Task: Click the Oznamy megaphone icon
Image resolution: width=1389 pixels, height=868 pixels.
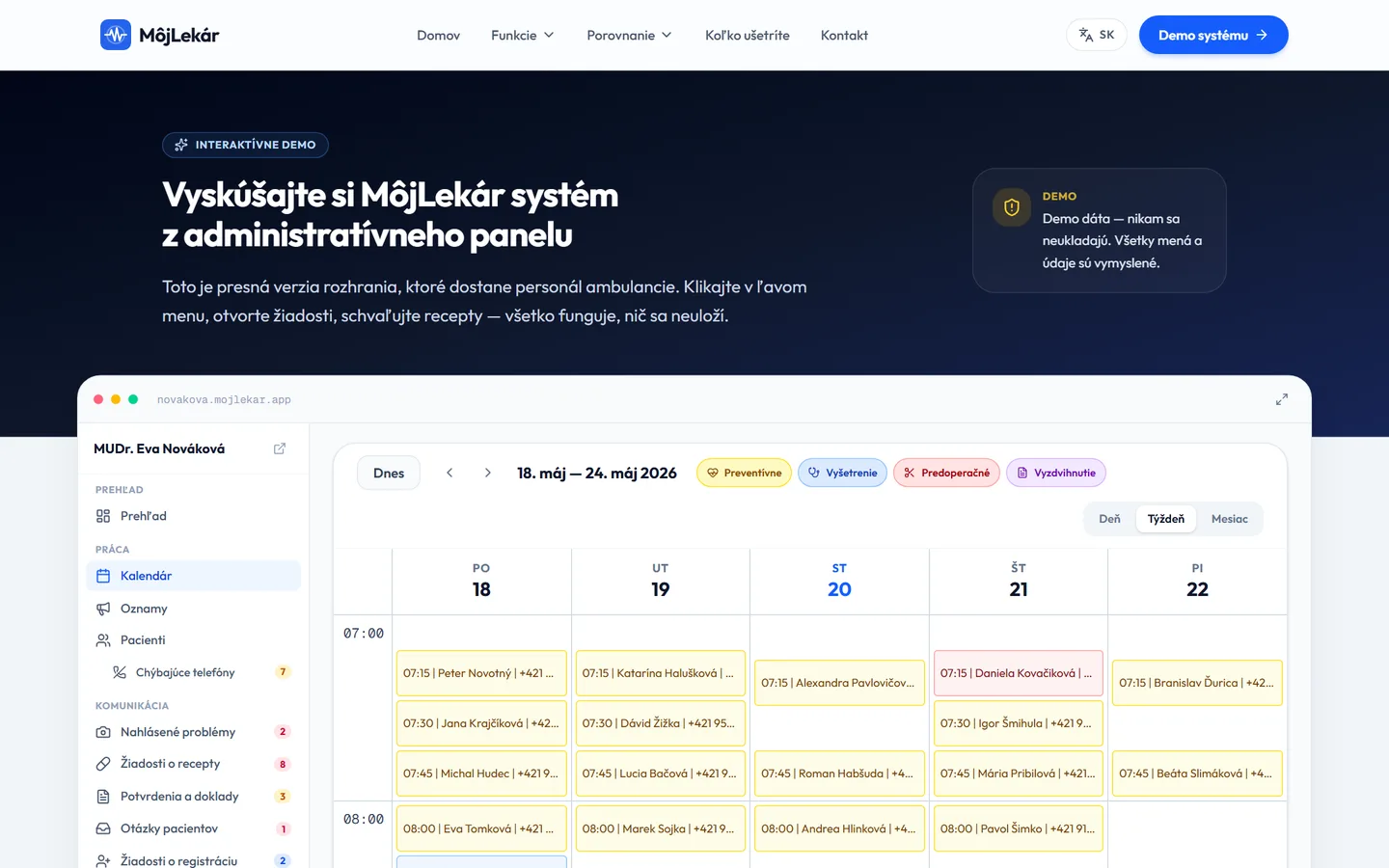Action: pyautogui.click(x=103, y=609)
